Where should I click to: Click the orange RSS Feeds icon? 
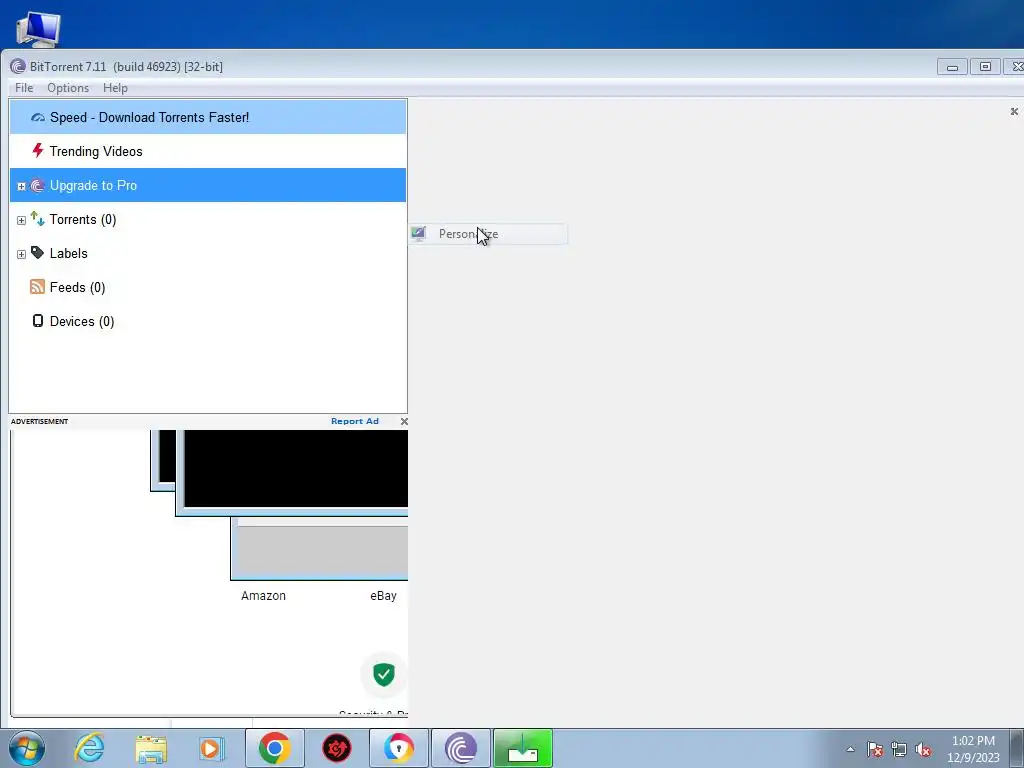point(38,287)
